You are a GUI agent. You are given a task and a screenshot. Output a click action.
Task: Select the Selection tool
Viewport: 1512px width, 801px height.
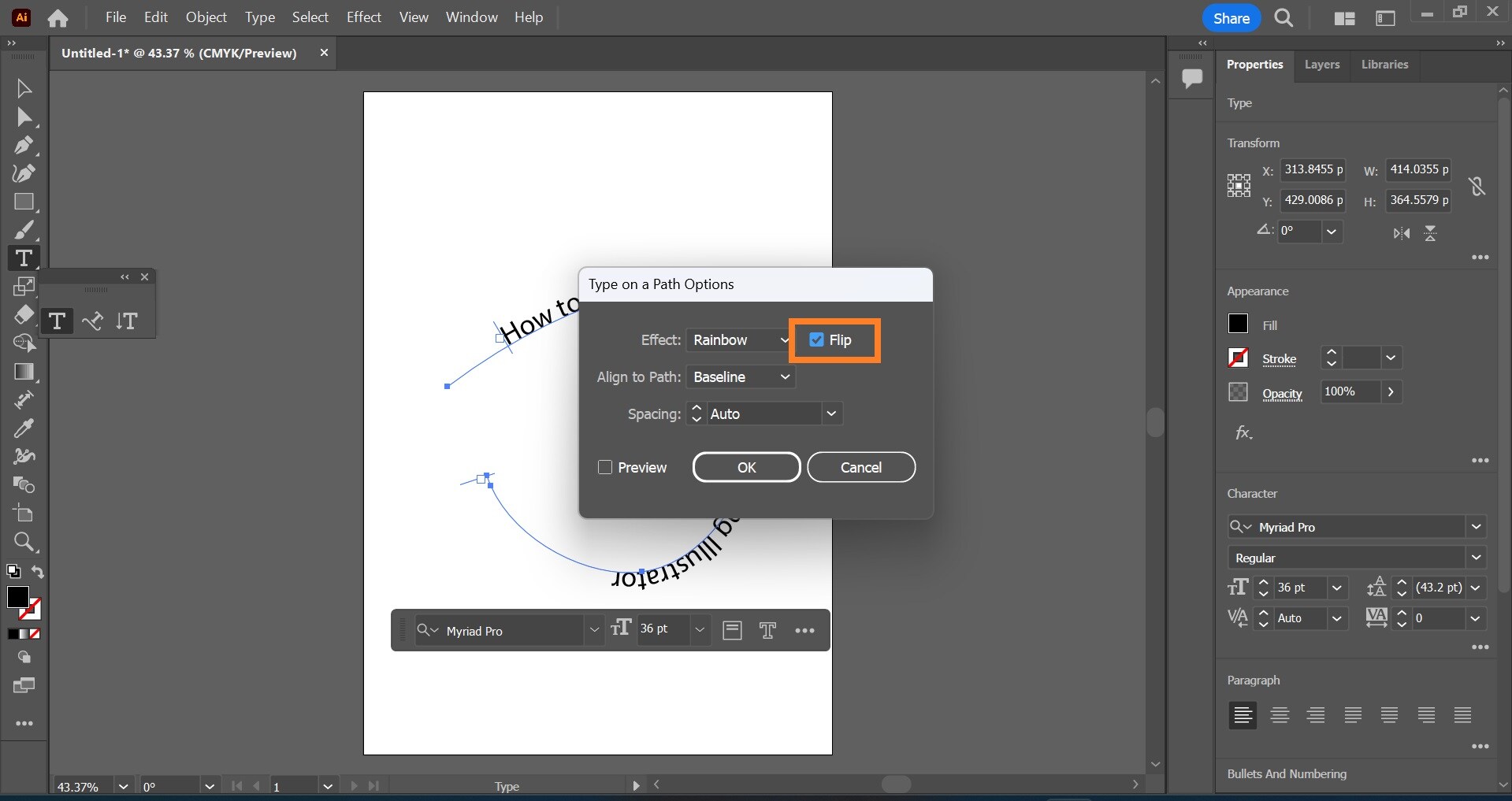pos(24,87)
